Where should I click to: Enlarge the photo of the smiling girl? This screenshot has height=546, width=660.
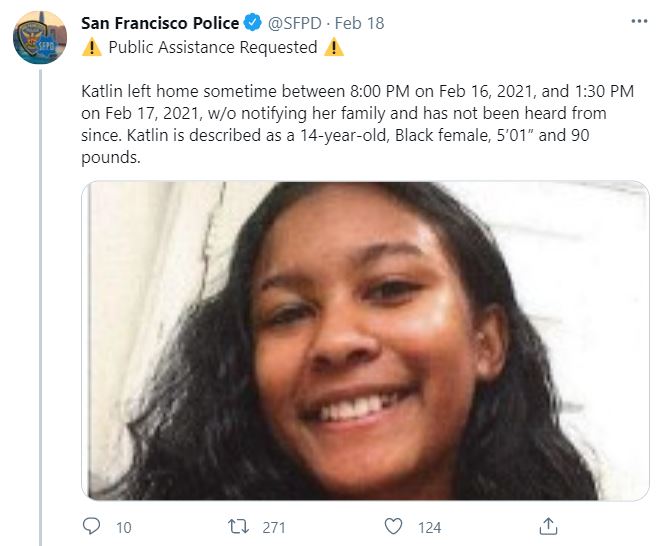365,340
